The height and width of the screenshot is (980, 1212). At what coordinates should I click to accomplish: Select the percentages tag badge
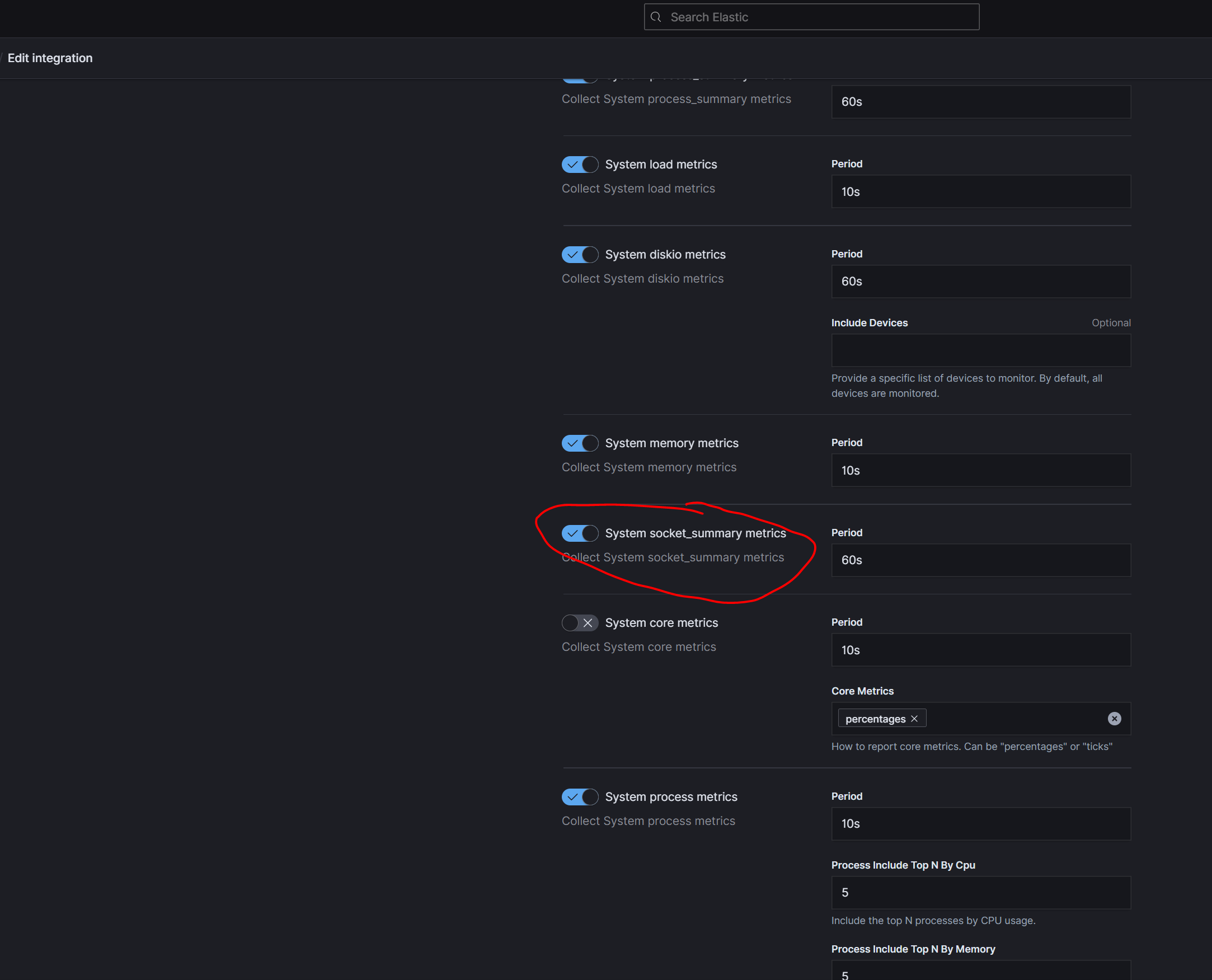pos(875,719)
